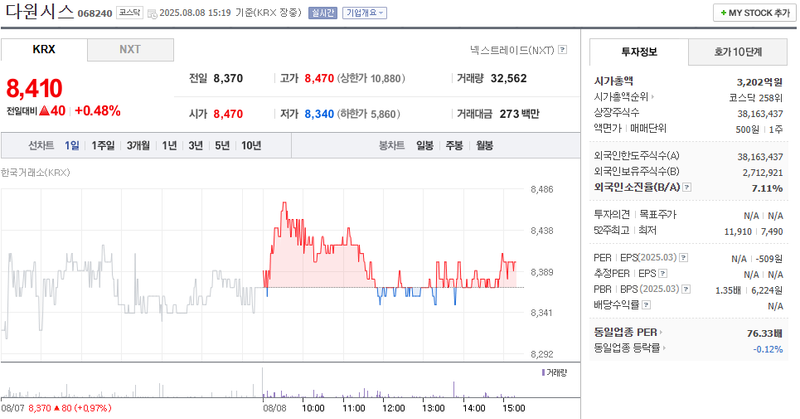Open the 투자정보 tab
Screen dimensions: 800x419
pos(639,52)
